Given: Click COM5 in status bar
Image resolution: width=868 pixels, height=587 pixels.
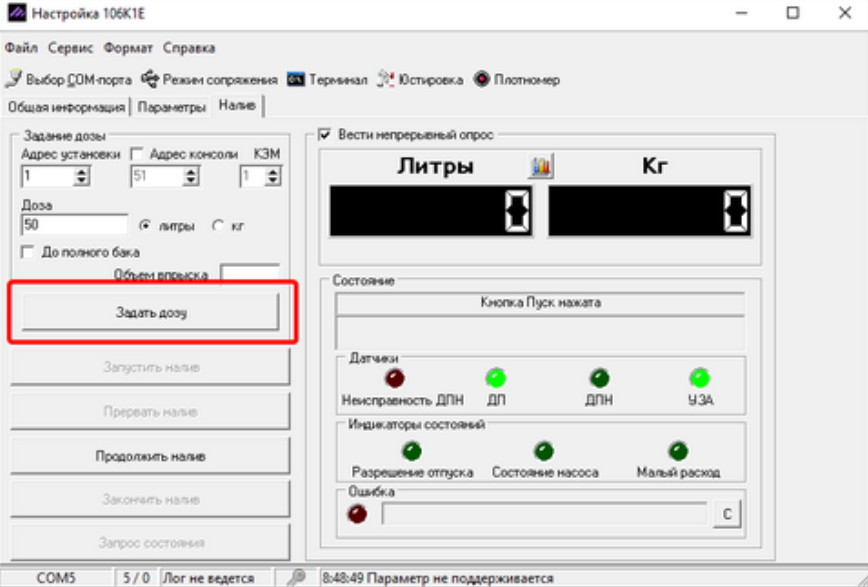Looking at the screenshot, I should 56,578.
